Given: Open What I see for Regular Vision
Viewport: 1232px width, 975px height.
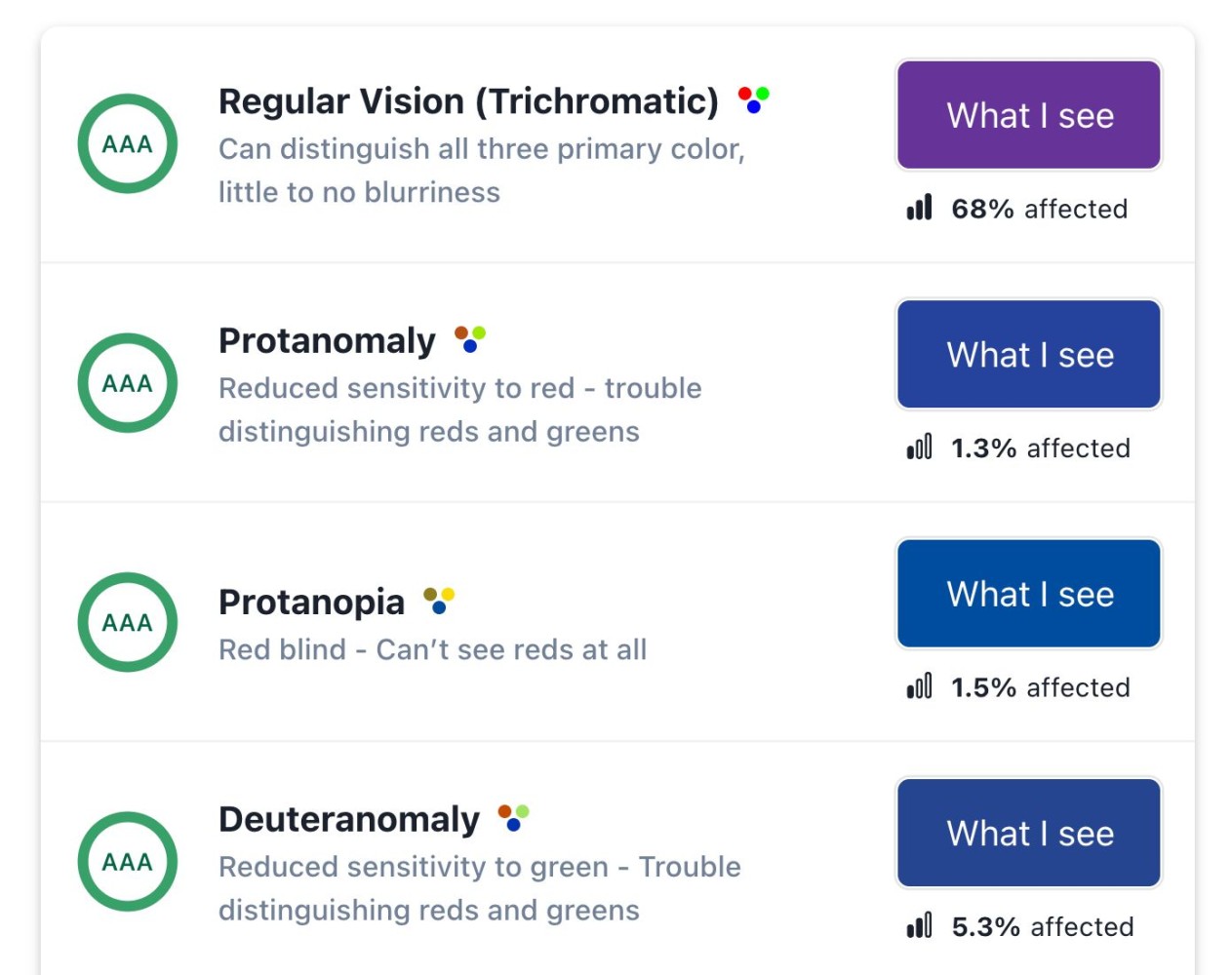Looking at the screenshot, I should (1028, 114).
